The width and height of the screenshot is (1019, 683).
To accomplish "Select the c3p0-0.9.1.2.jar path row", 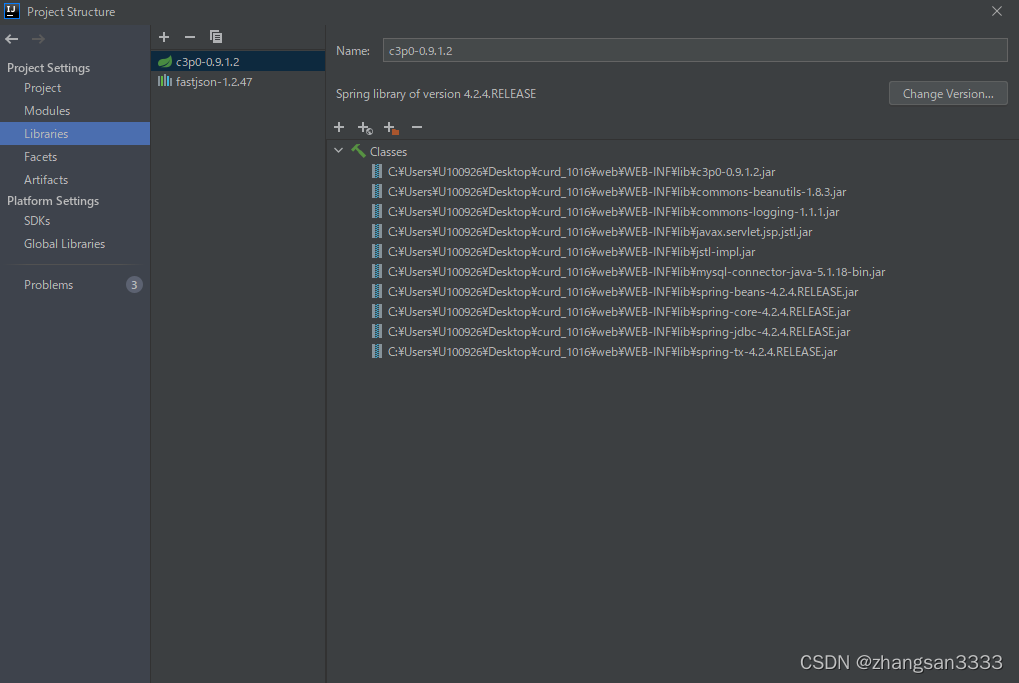I will point(582,172).
